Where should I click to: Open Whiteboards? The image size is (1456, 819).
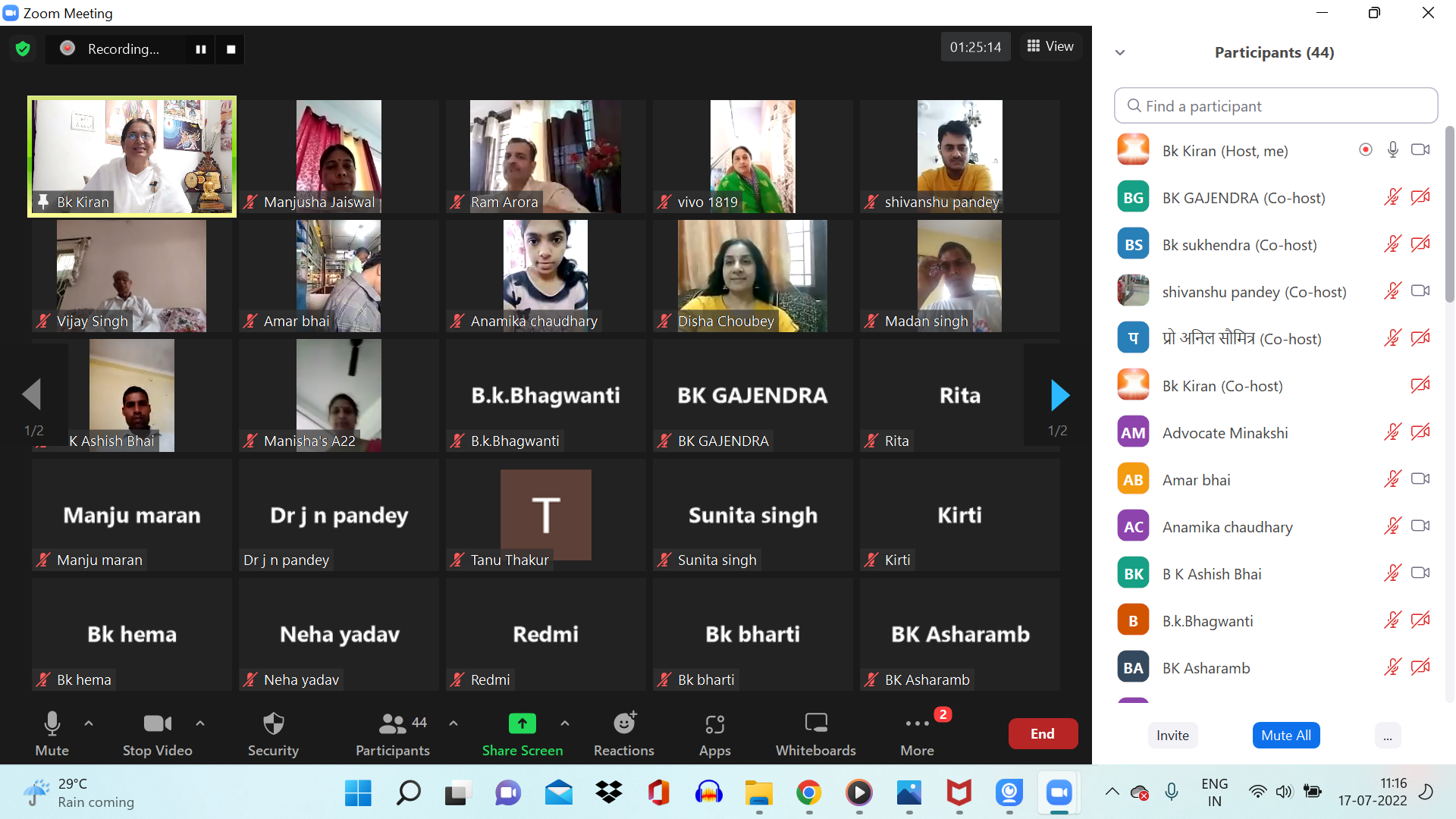[x=816, y=733]
